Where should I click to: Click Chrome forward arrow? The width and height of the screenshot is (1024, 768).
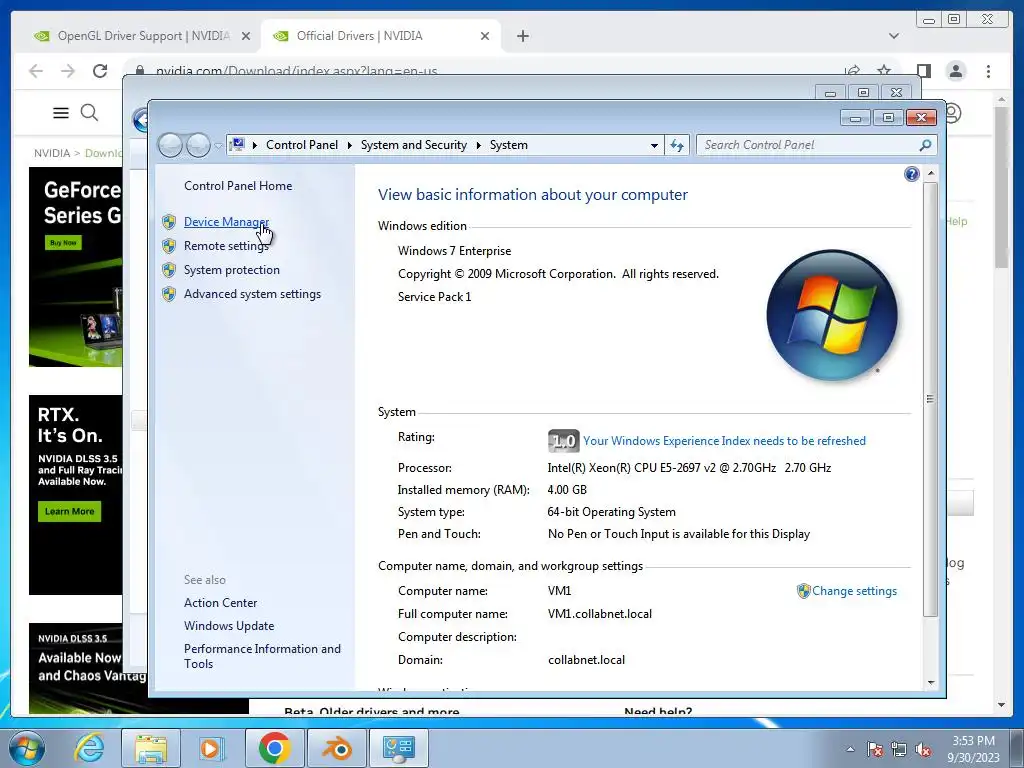(x=68, y=71)
